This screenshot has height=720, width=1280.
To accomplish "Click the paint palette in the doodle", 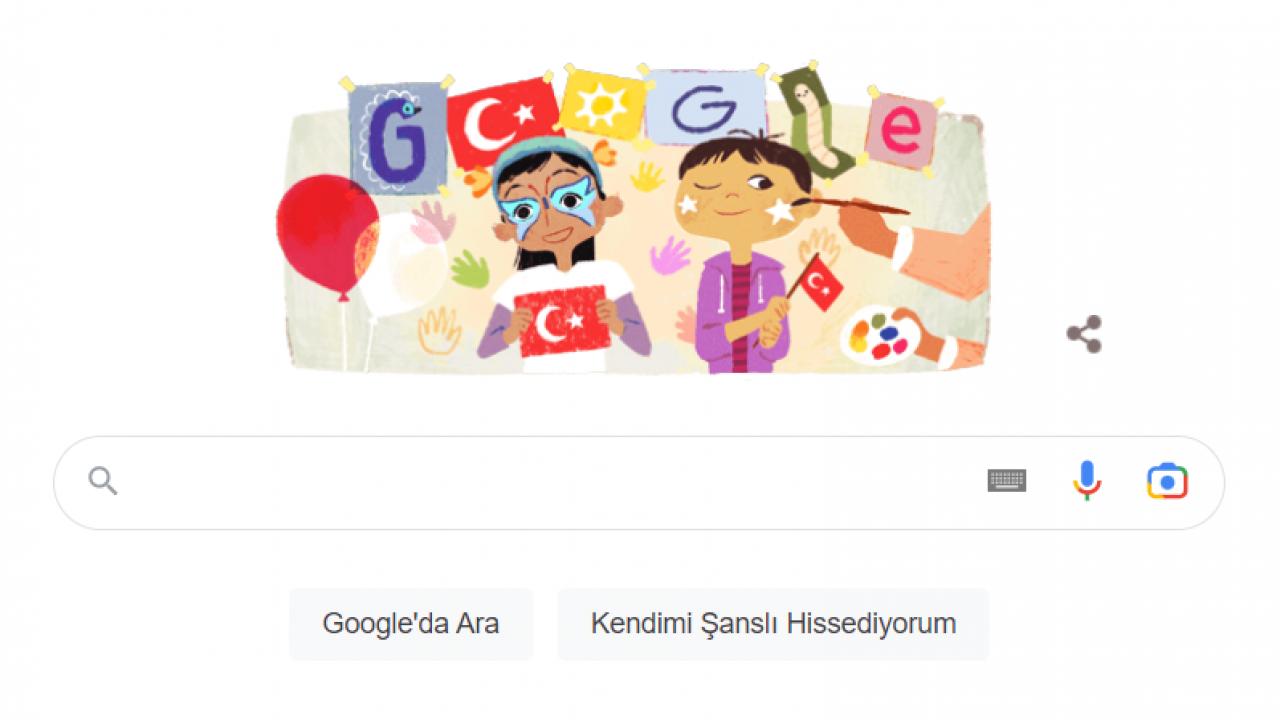I will point(880,334).
